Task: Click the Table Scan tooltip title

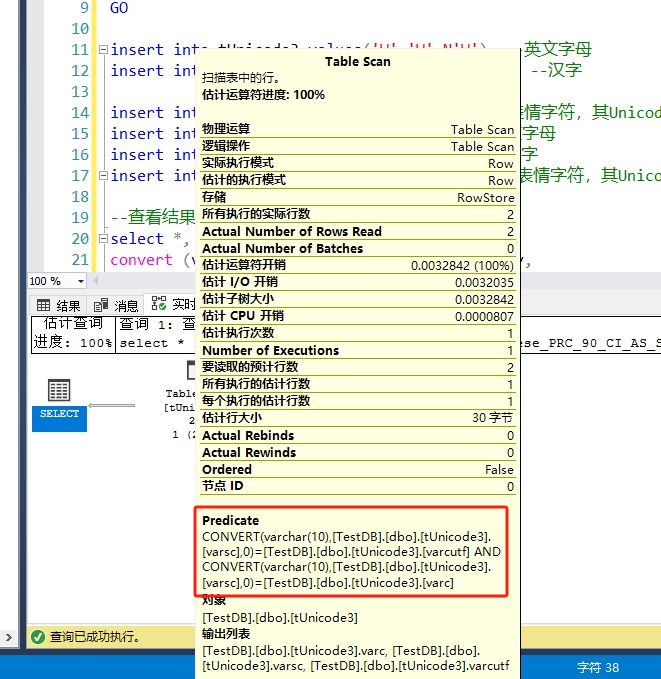Action: point(357,61)
